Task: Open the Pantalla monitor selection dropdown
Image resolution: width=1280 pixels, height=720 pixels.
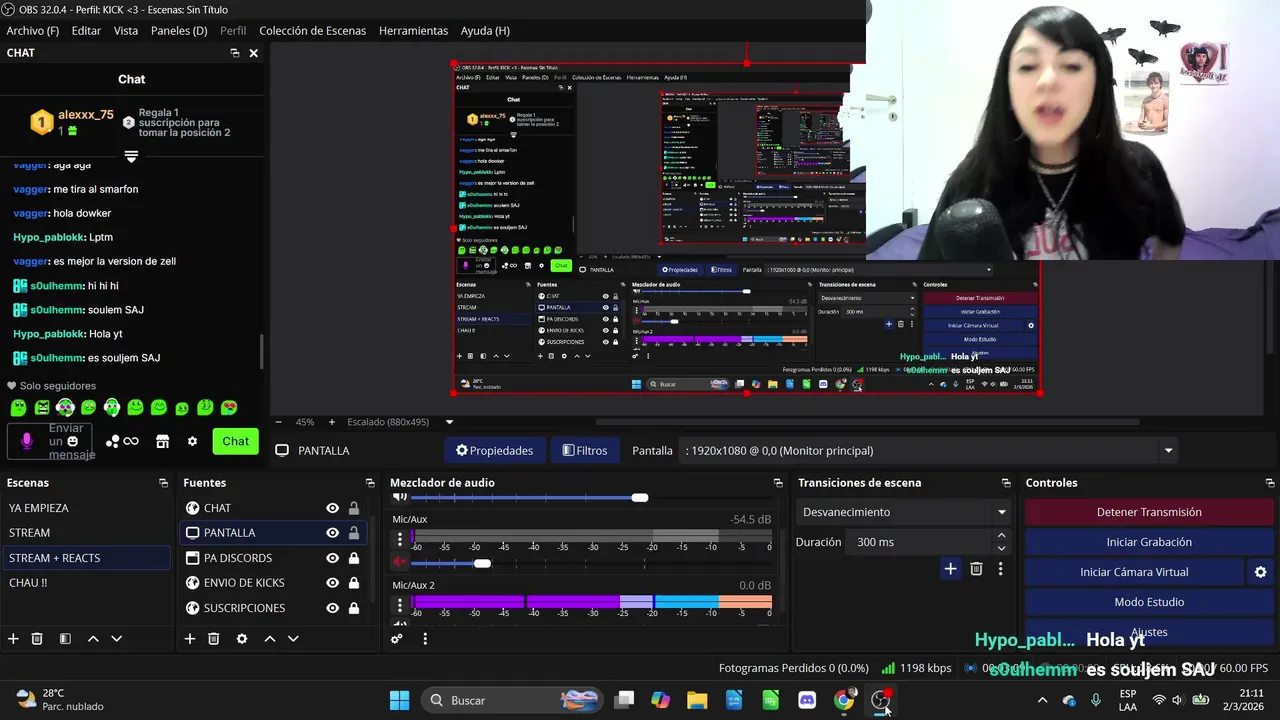Action: [x=929, y=451]
